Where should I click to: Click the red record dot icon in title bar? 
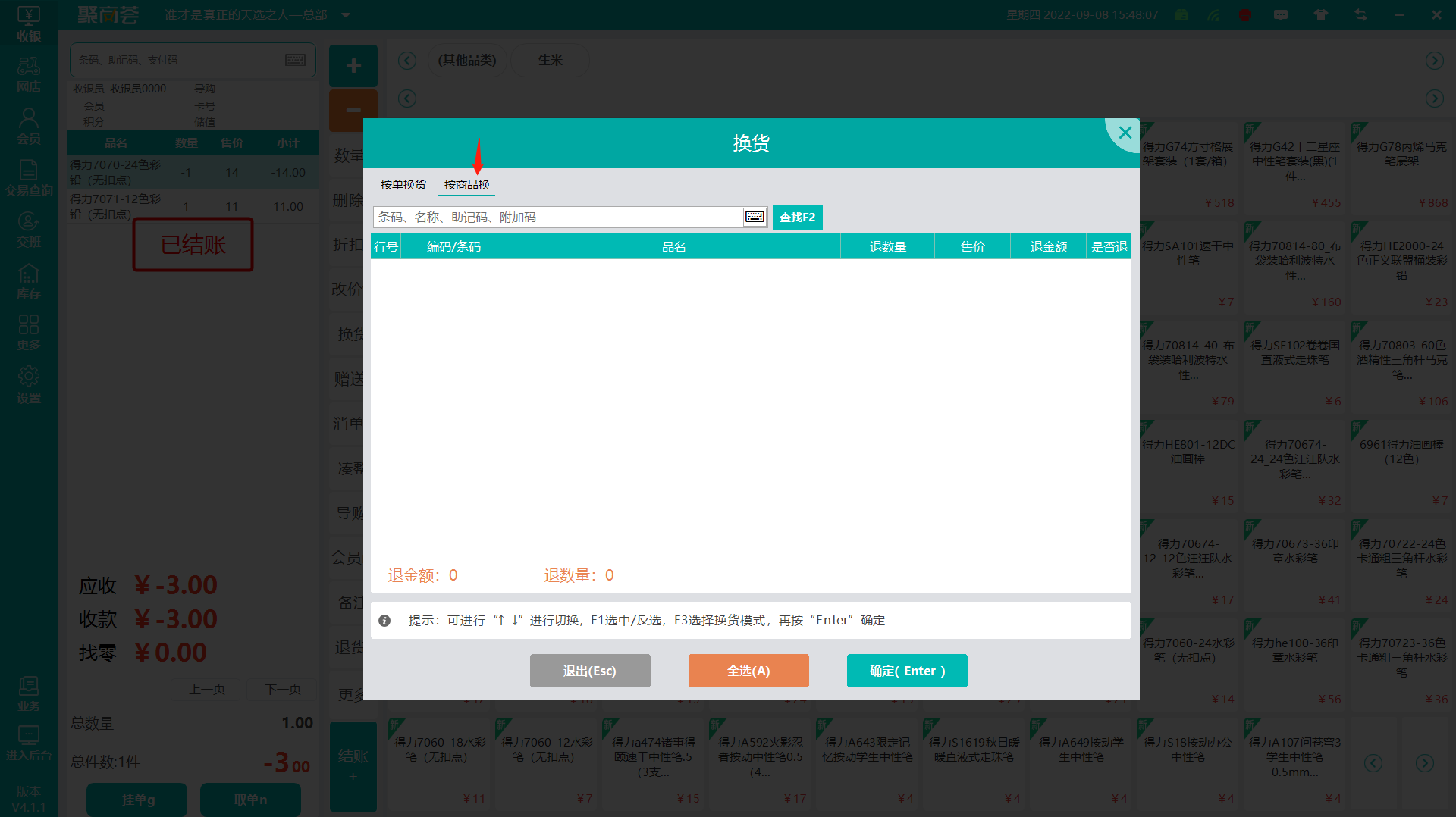click(x=1244, y=15)
